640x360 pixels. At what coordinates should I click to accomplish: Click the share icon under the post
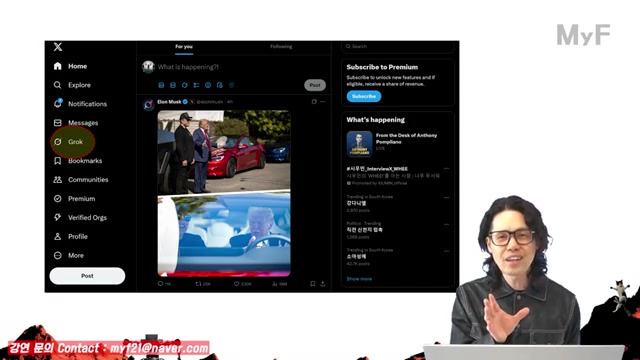322,284
